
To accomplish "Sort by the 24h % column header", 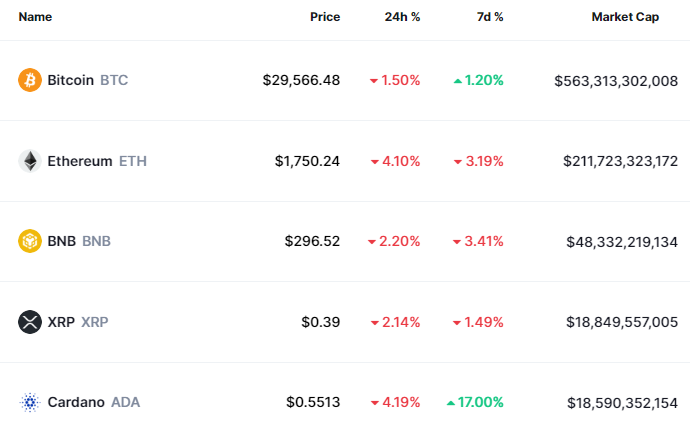I will coord(402,17).
